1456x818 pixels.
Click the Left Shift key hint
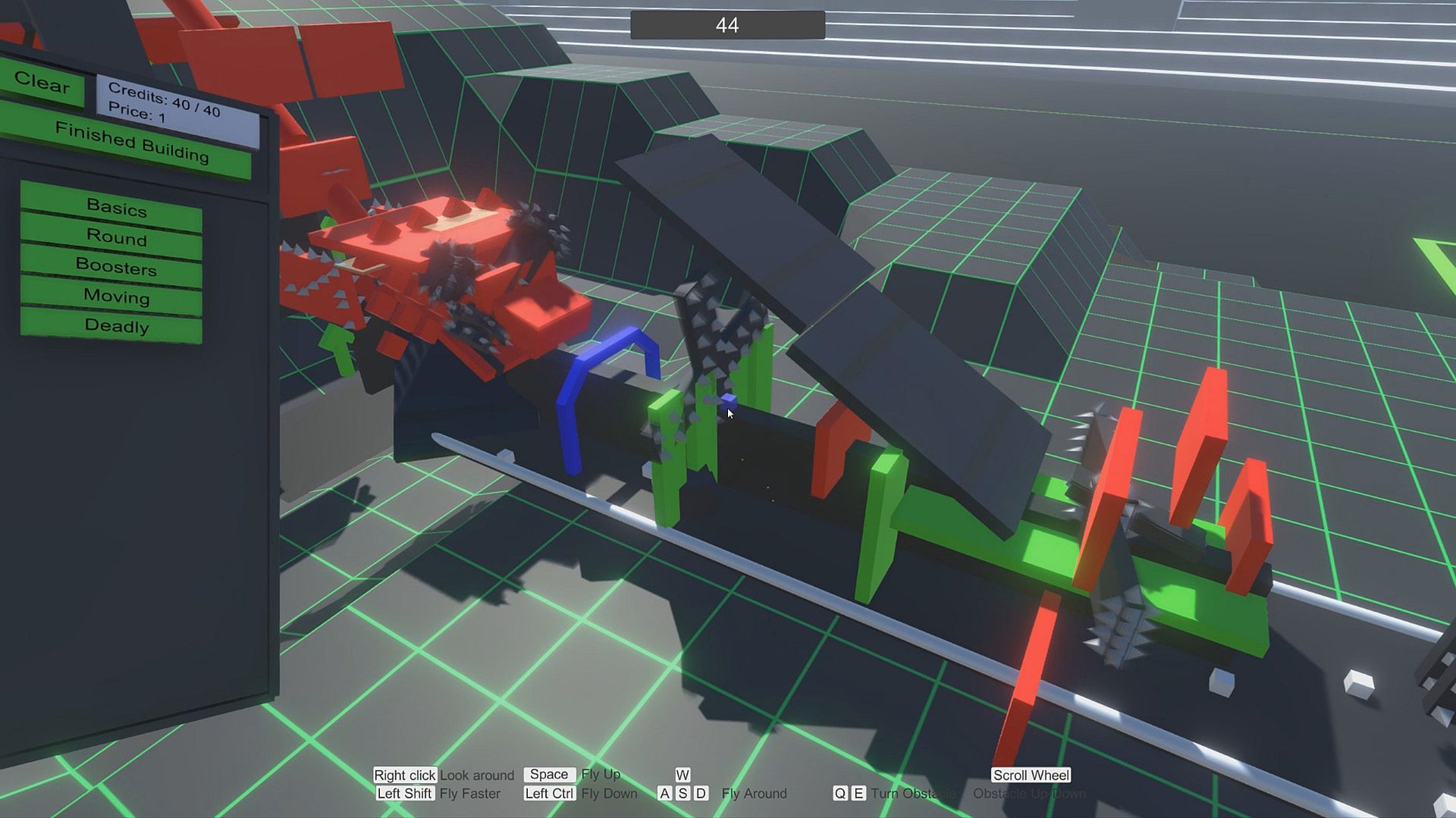point(404,793)
